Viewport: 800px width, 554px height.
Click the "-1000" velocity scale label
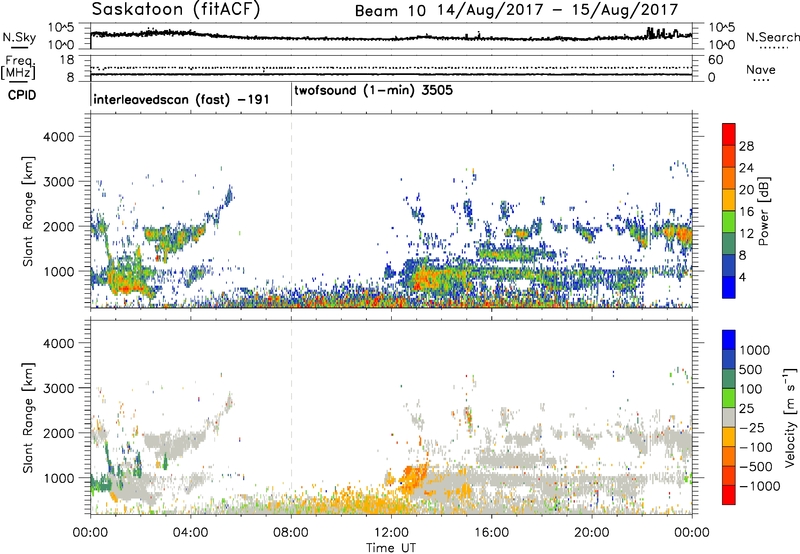pyautogui.click(x=759, y=486)
